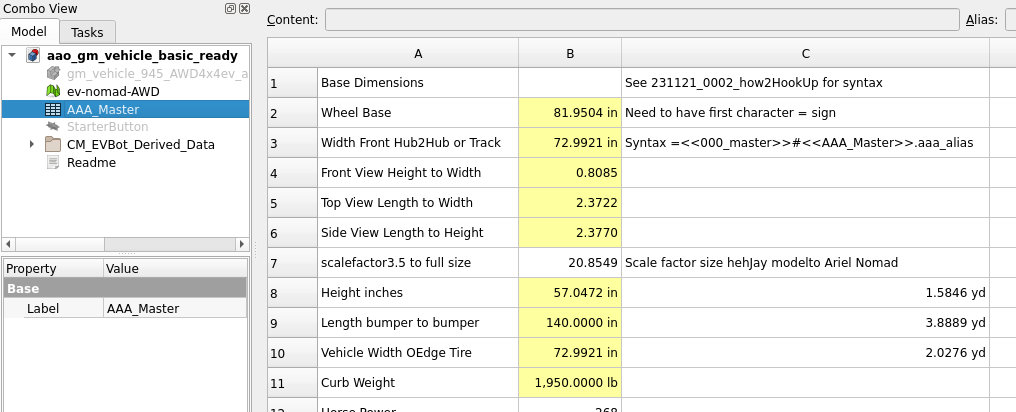This screenshot has width=1016, height=412.
Task: Switch to the Tasks tab
Action: click(87, 32)
